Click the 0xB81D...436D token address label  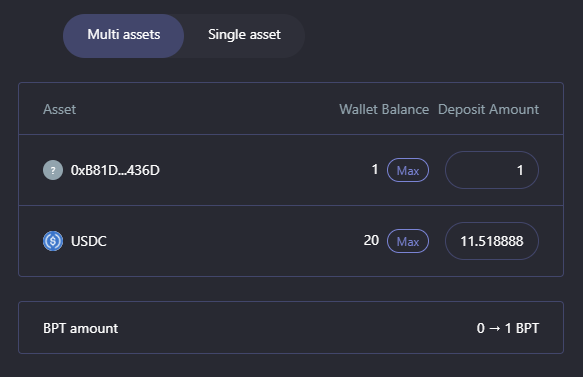click(x=115, y=170)
